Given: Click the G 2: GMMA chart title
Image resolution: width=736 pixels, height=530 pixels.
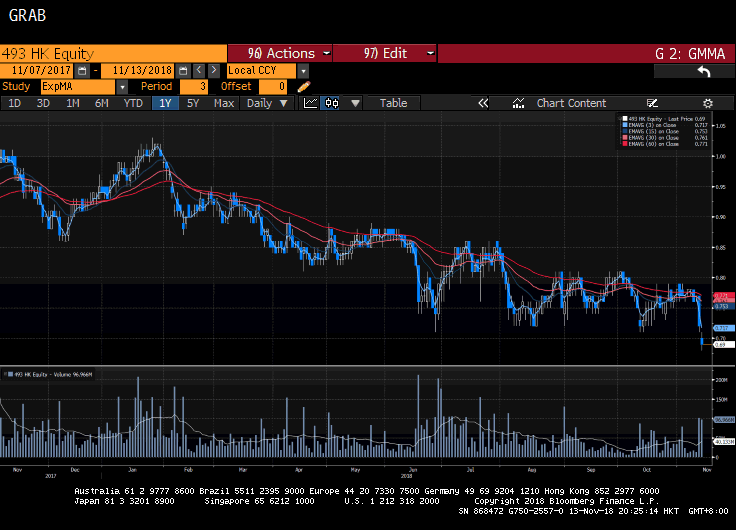Looking at the screenshot, I should (x=690, y=54).
